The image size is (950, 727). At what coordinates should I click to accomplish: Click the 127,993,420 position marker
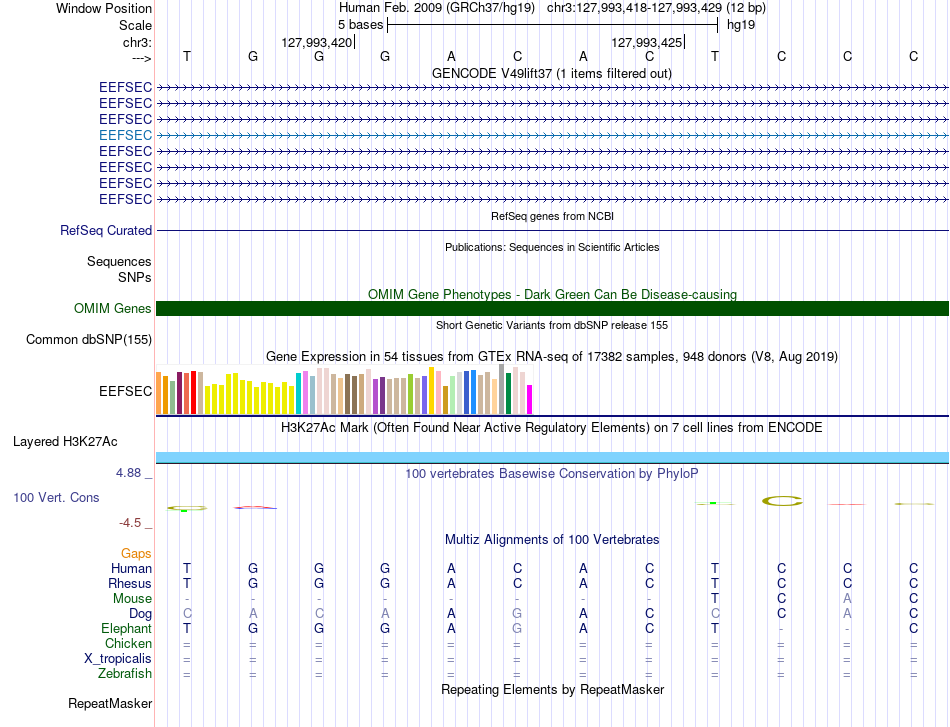tap(317, 42)
